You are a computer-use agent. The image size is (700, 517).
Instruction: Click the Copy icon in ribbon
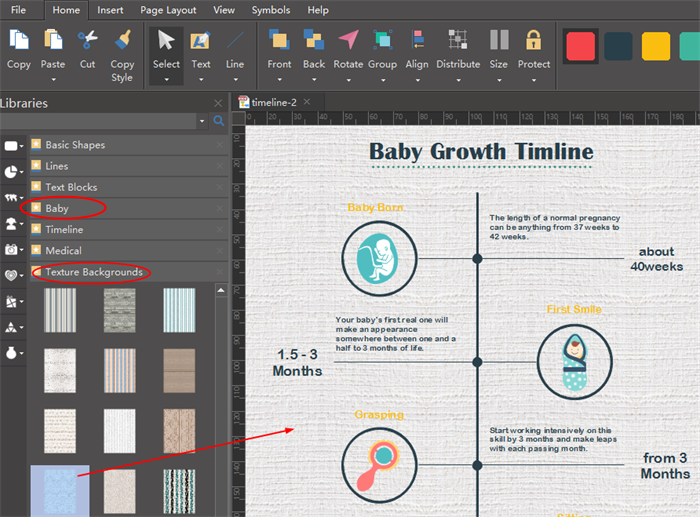[19, 41]
